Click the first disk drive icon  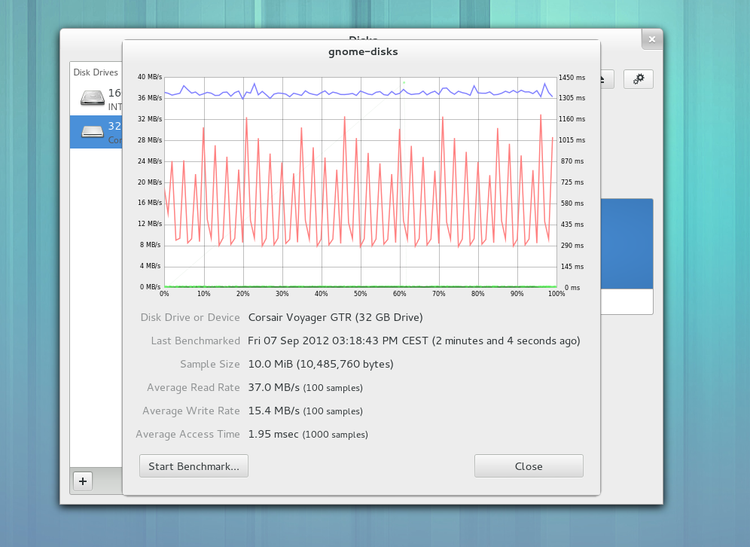tap(92, 98)
